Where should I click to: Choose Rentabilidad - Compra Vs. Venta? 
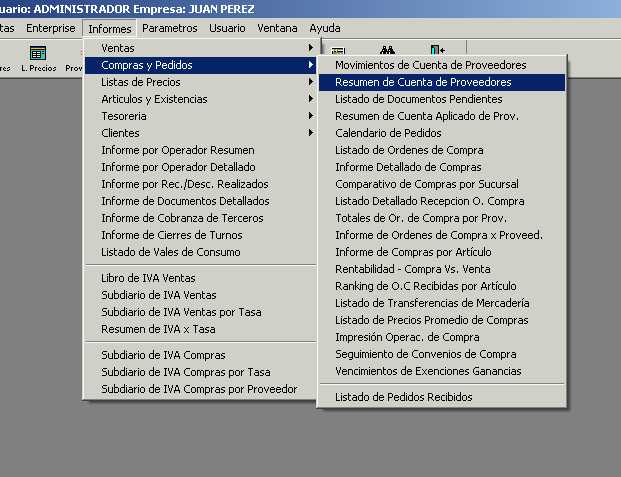[x=442, y=269]
